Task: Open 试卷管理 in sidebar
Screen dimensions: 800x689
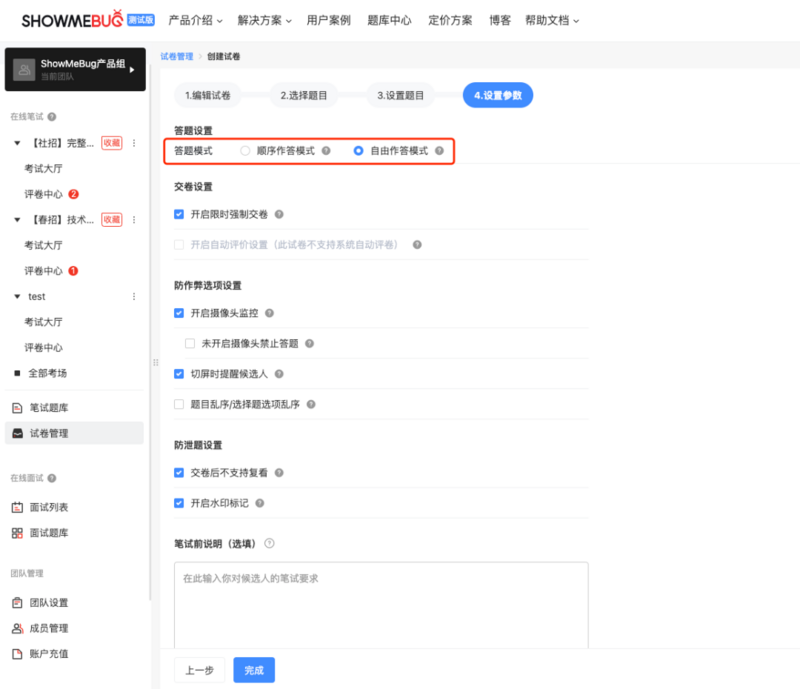Action: (74, 433)
